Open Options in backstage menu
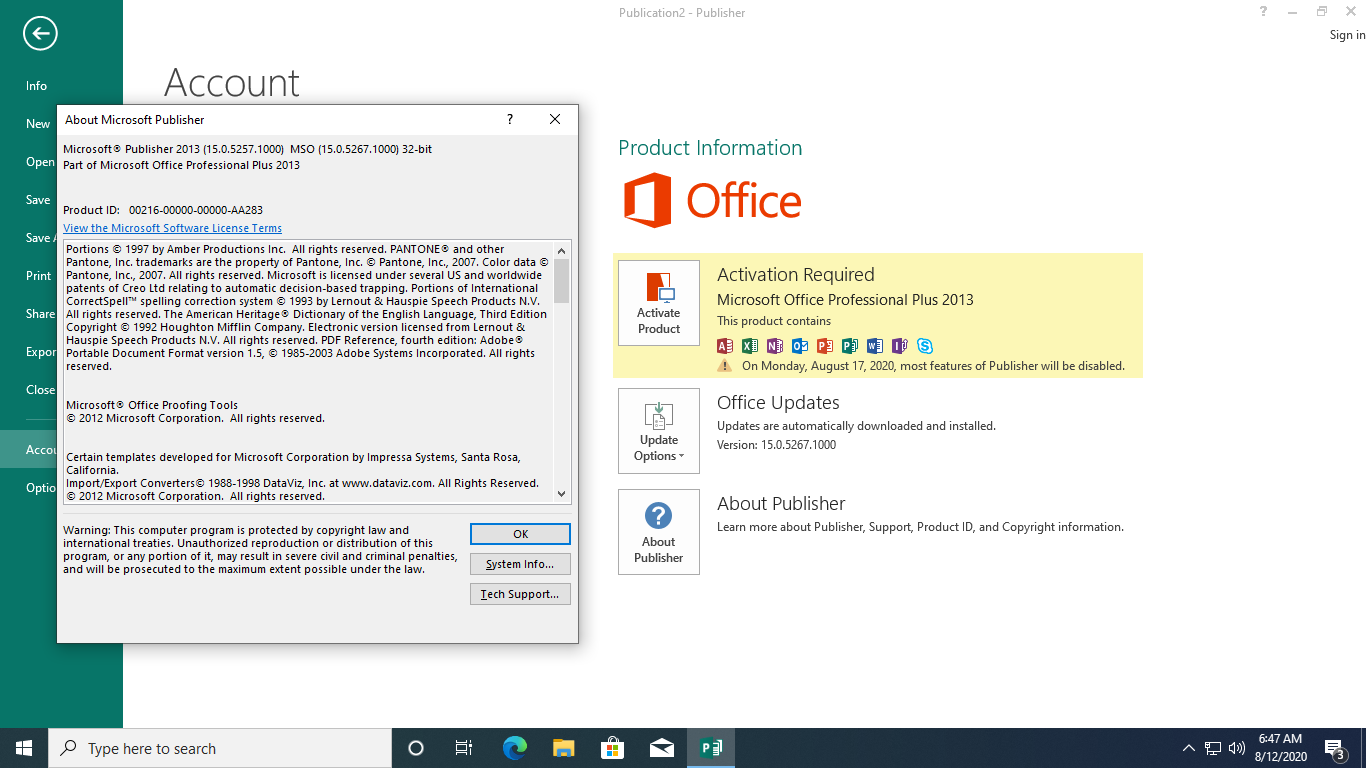Viewport: 1366px width, 768px height. 28,488
